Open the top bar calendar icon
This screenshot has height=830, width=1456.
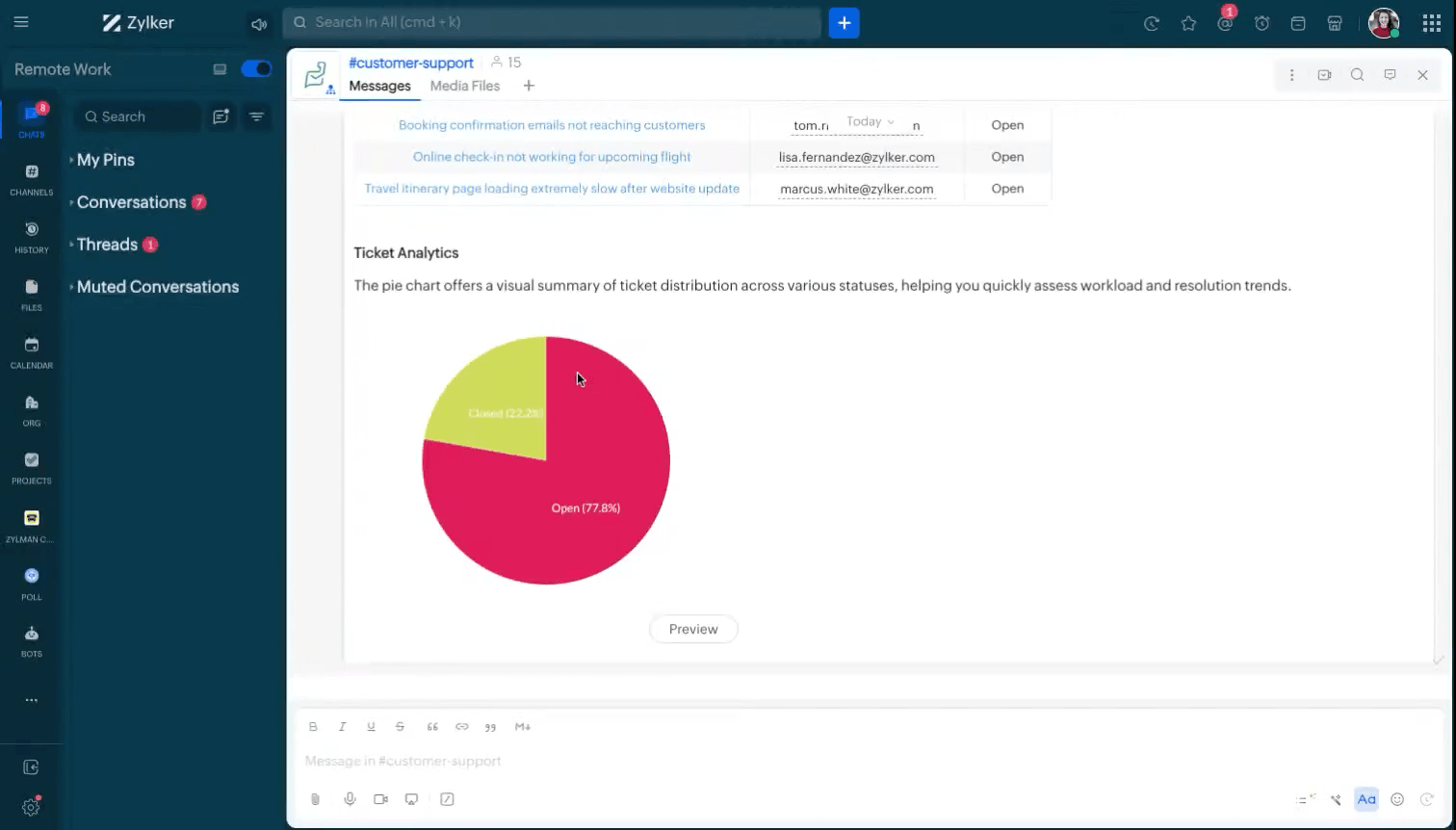click(x=1298, y=24)
